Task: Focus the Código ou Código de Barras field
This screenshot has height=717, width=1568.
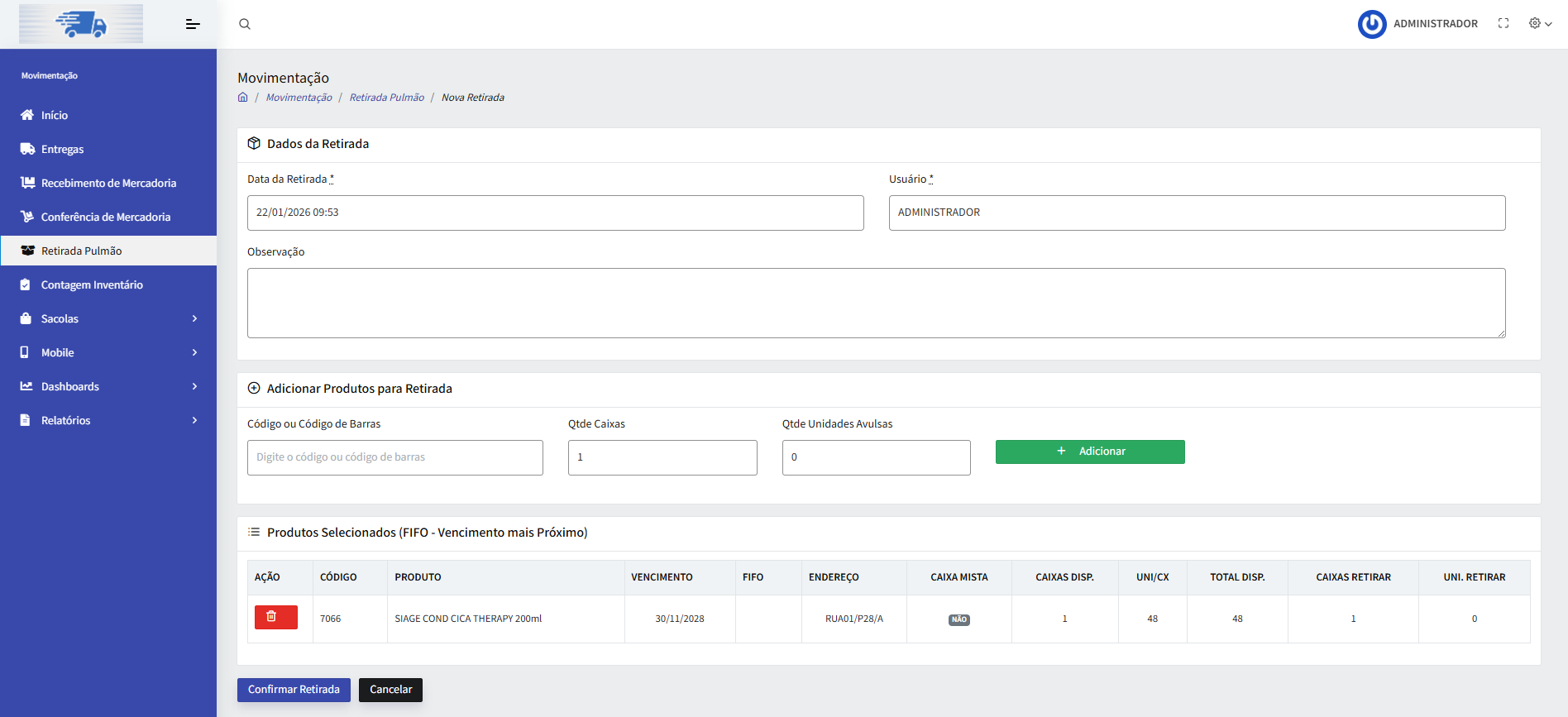Action: 394,457
